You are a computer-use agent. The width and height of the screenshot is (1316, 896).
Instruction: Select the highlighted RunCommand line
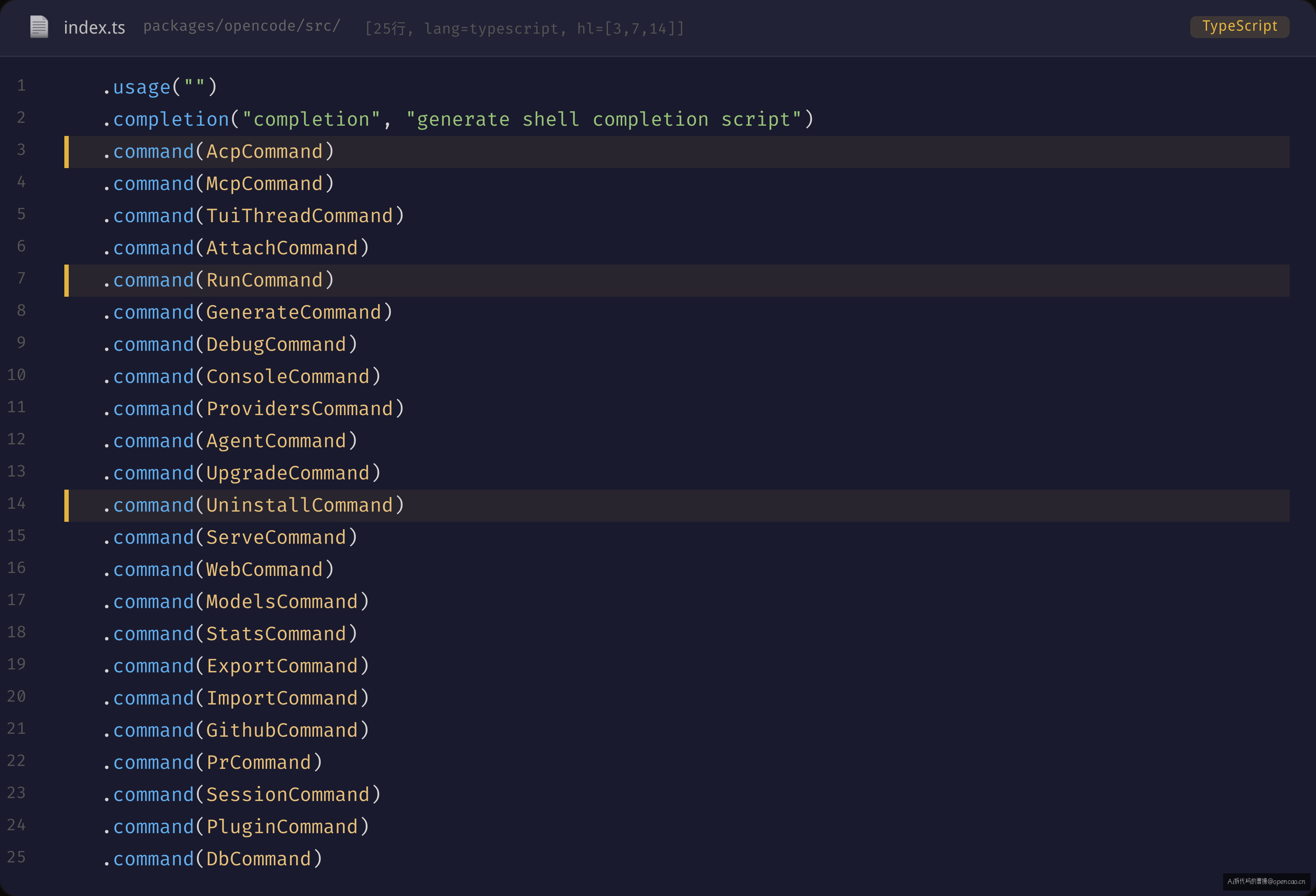[677, 280]
